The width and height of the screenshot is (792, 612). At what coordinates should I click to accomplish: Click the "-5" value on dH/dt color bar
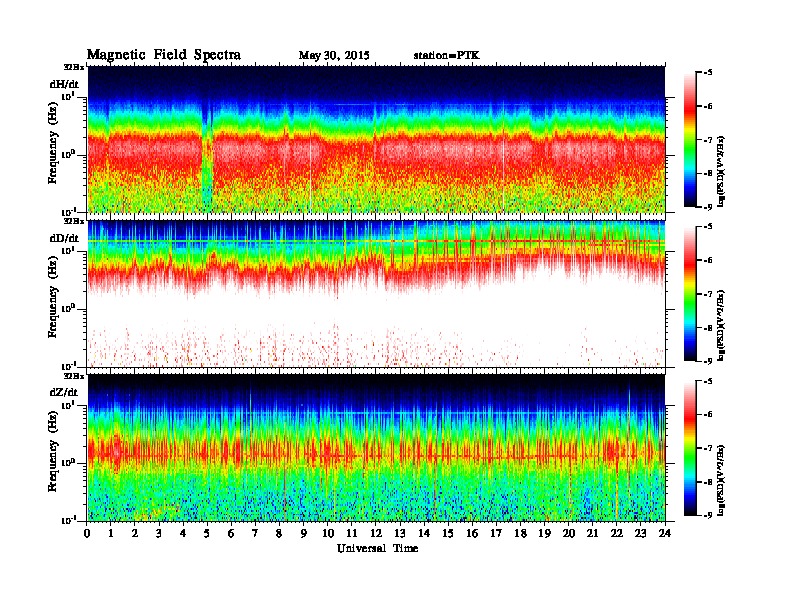(x=708, y=73)
